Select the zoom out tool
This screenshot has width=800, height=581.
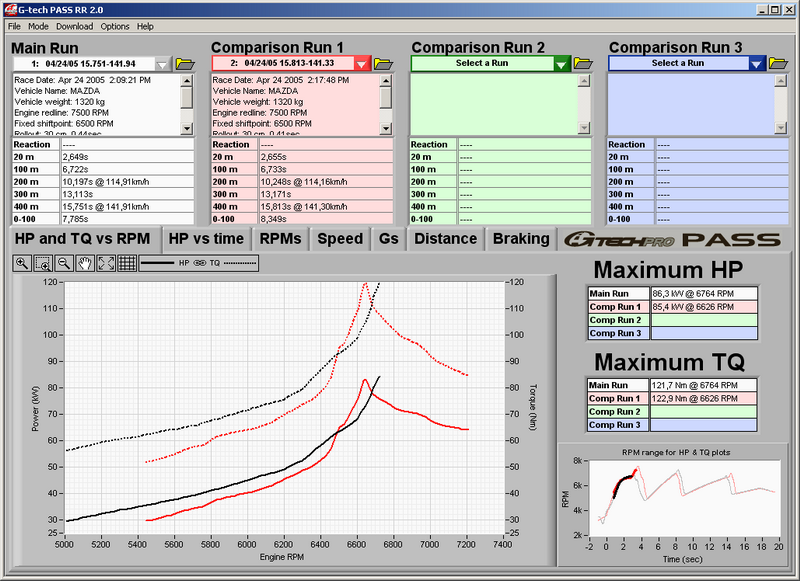[64, 263]
